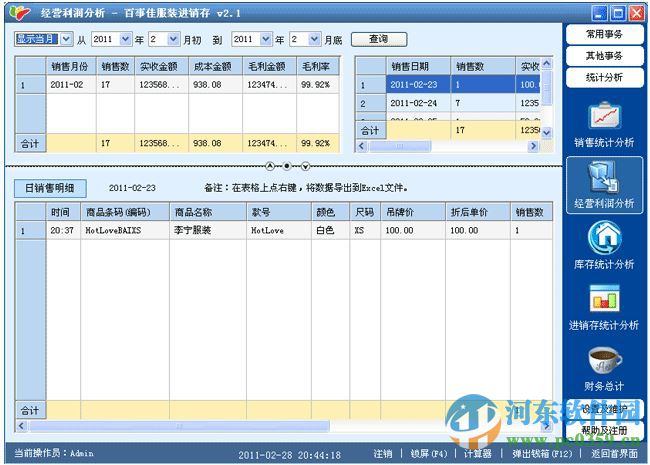The height and width of the screenshot is (465, 650).
Task: Click 锁屏 (F4) in the status bar
Action: (x=429, y=454)
